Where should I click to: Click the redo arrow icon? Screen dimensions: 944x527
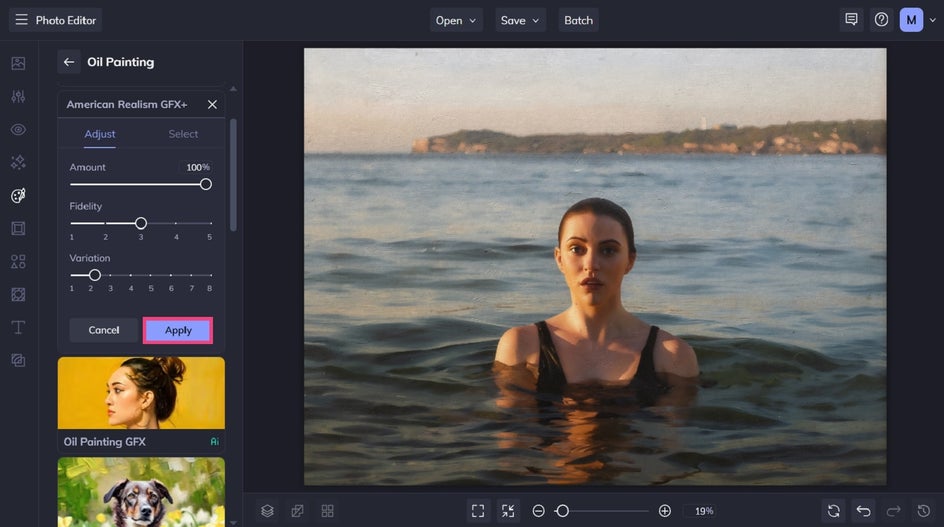coord(893,511)
